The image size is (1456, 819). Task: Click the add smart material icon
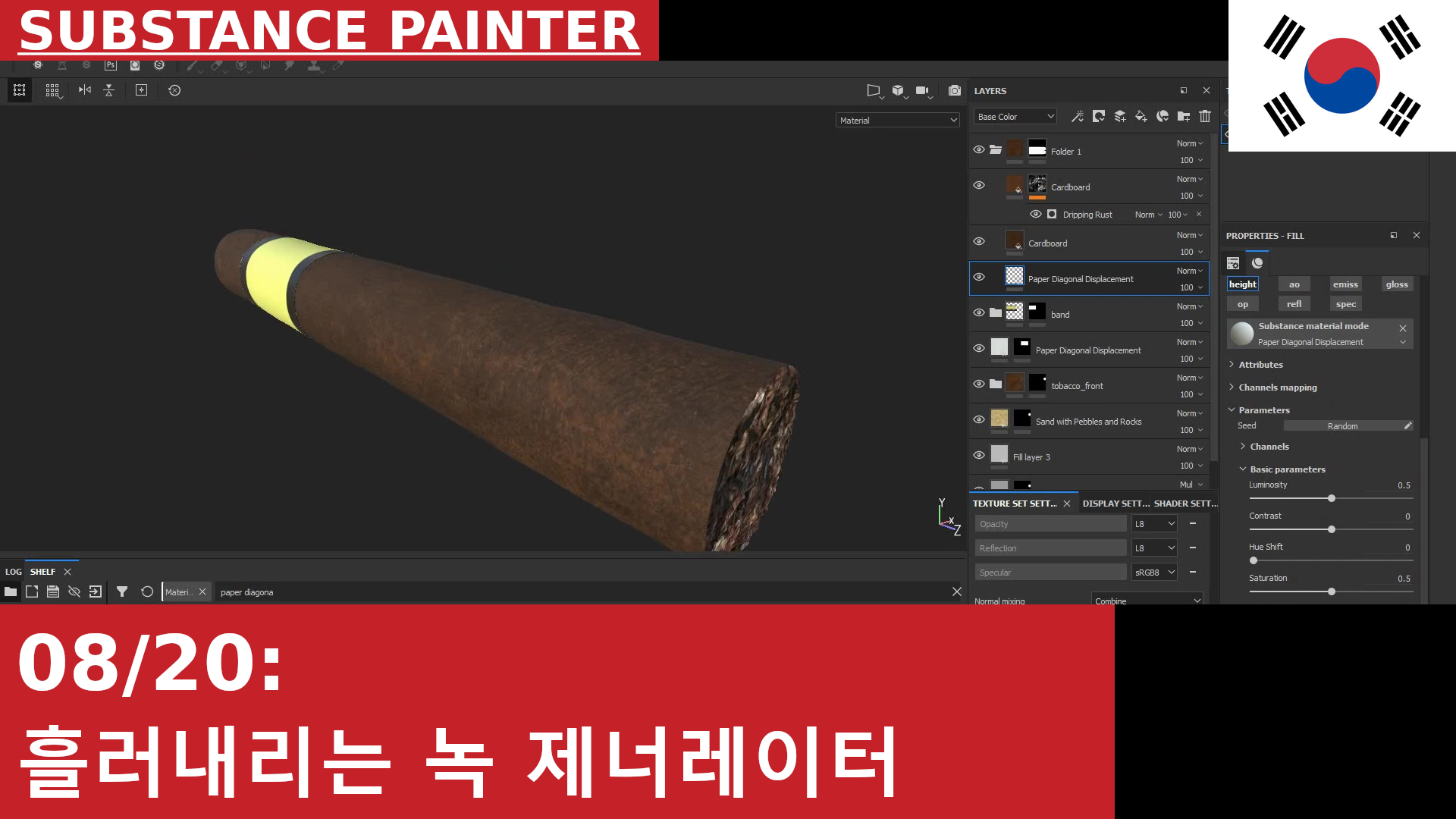tap(1162, 116)
